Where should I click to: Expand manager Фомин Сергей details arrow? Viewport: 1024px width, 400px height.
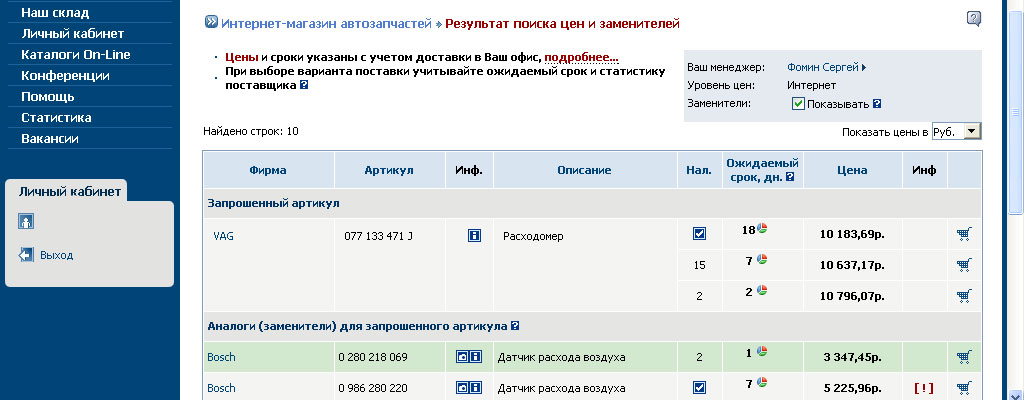[863, 68]
